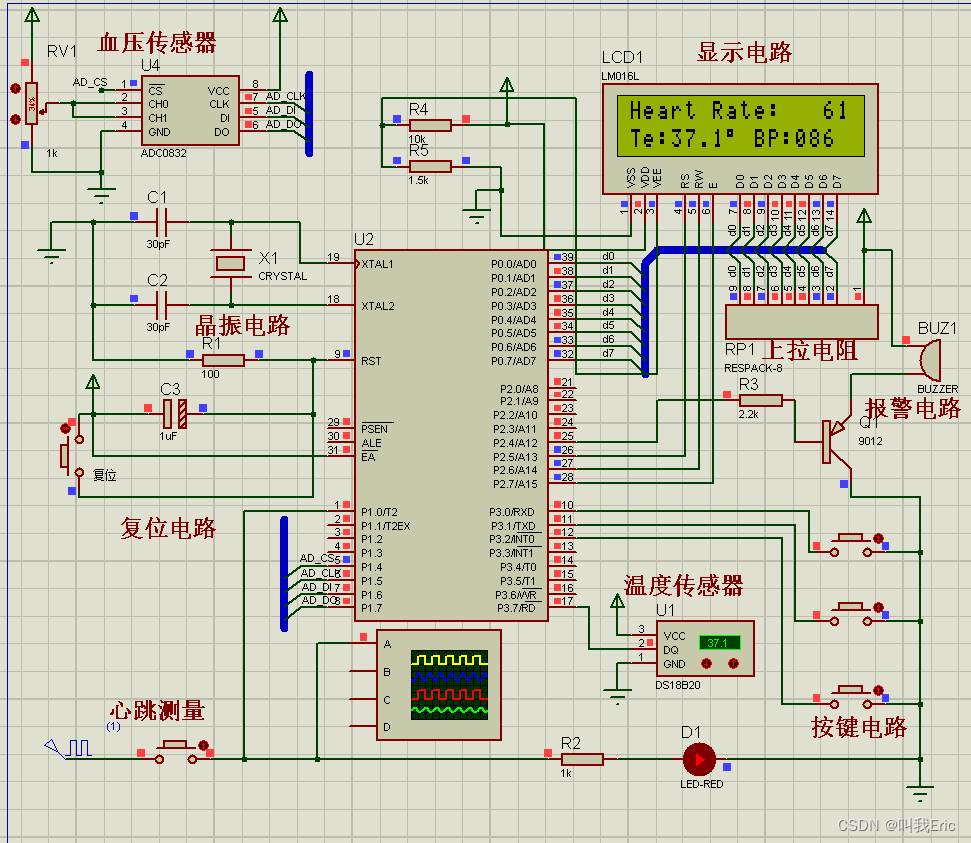This screenshot has width=971, height=843.
Task: Select the RV1 potentiometer body
Action: 31,103
